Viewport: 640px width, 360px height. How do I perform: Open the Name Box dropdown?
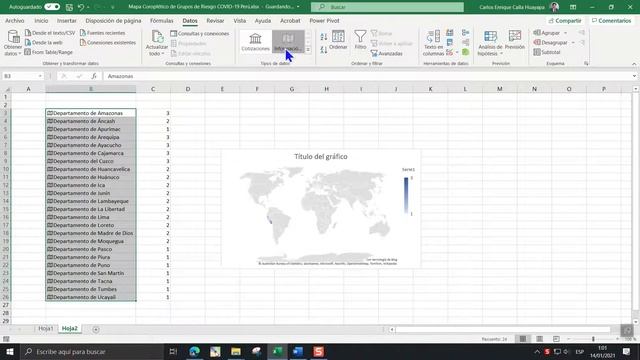pos(40,76)
